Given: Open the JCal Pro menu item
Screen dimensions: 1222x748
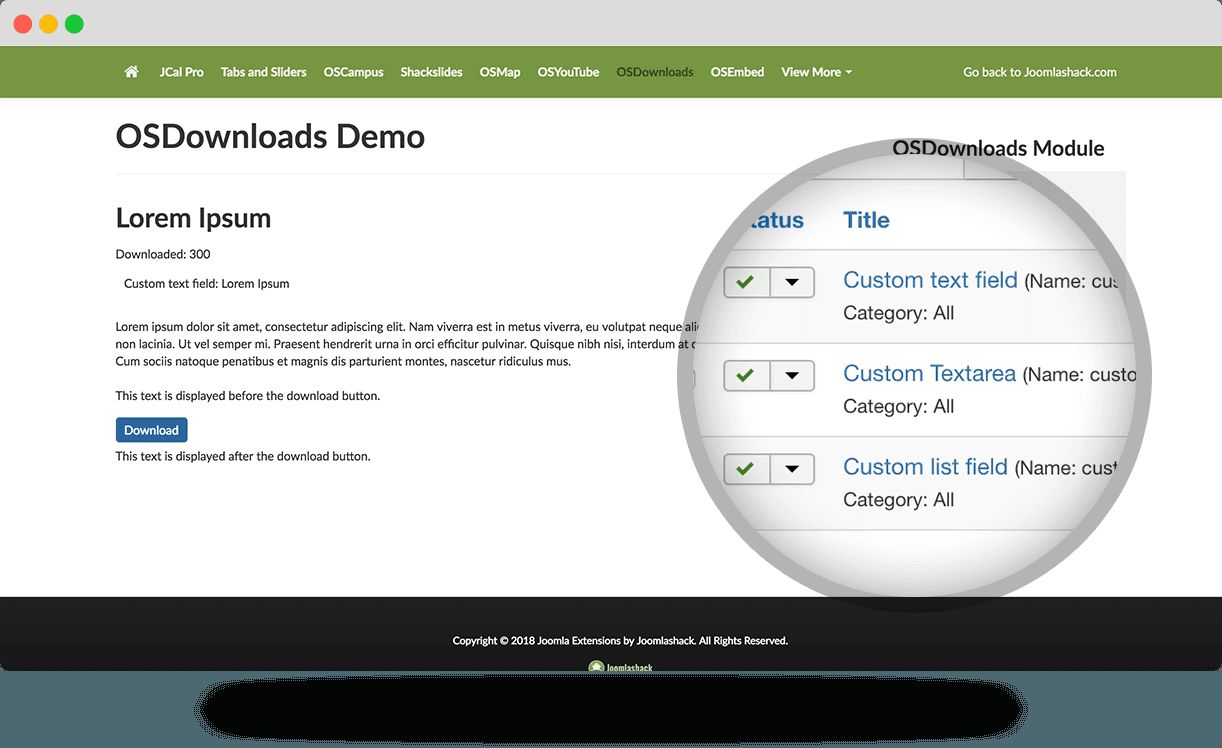Looking at the screenshot, I should [x=181, y=72].
